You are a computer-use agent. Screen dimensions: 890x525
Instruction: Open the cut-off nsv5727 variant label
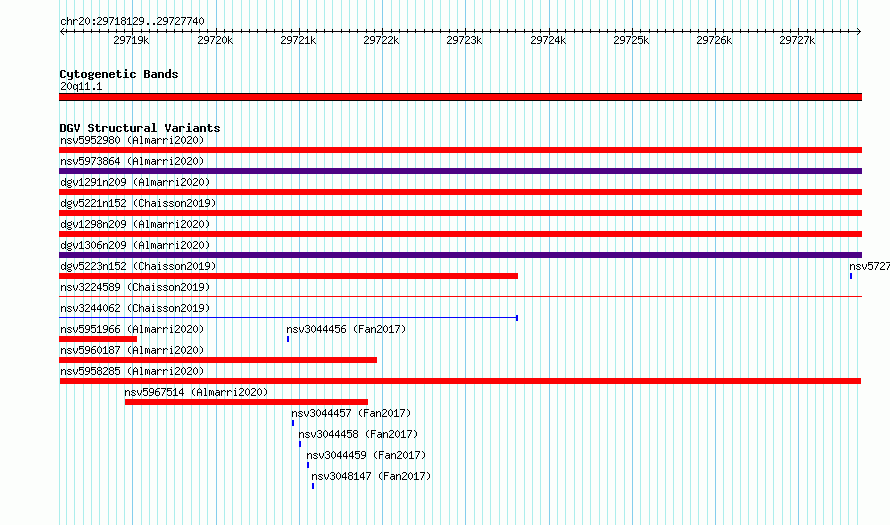pos(870,266)
